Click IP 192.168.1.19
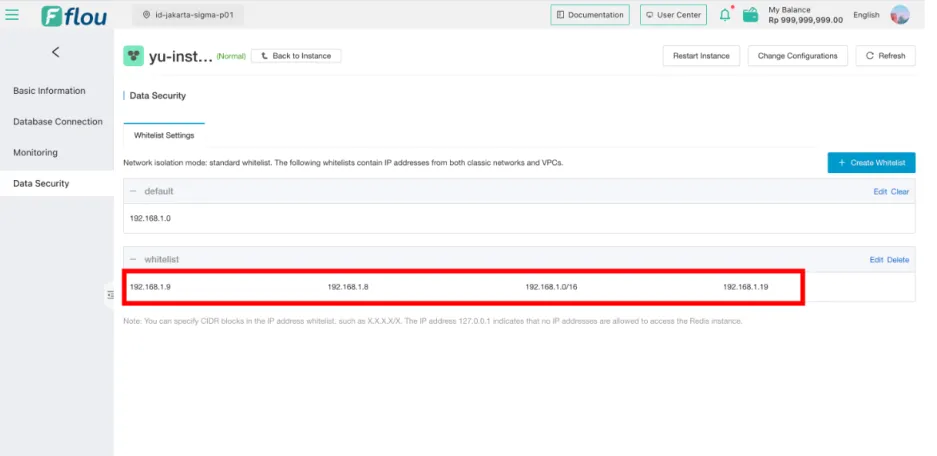Image resolution: width=937 pixels, height=456 pixels. point(745,287)
